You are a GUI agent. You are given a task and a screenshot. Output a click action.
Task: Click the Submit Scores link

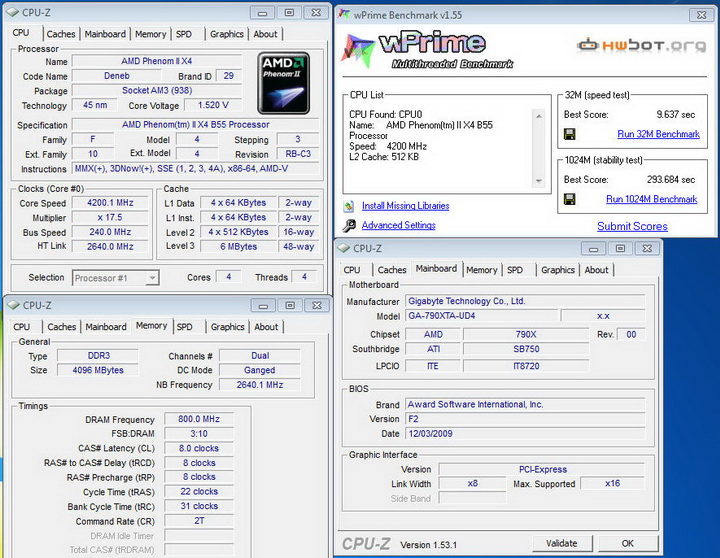tap(632, 226)
